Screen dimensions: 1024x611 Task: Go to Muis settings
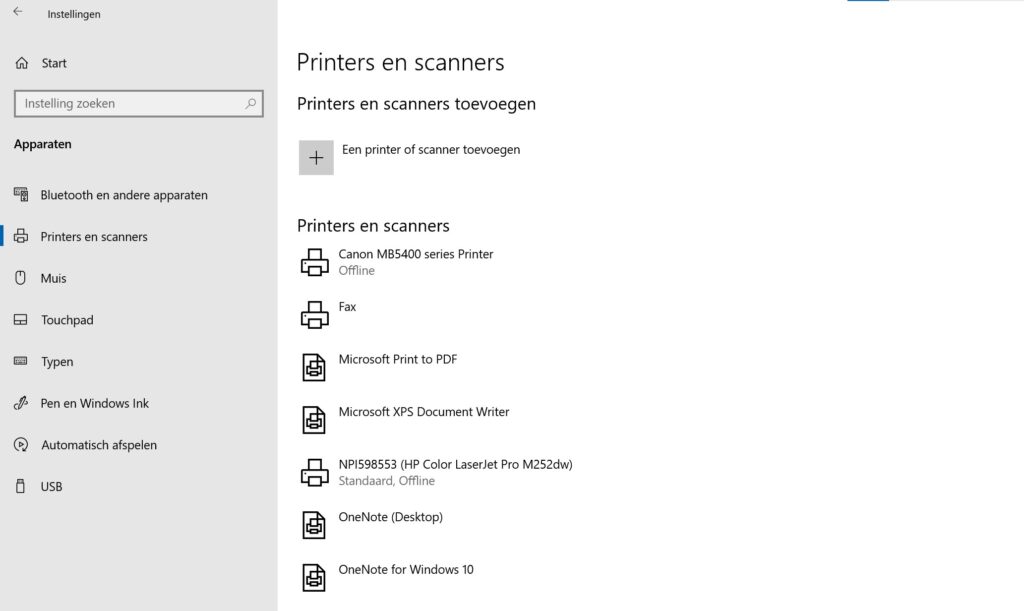pyautogui.click(x=54, y=278)
